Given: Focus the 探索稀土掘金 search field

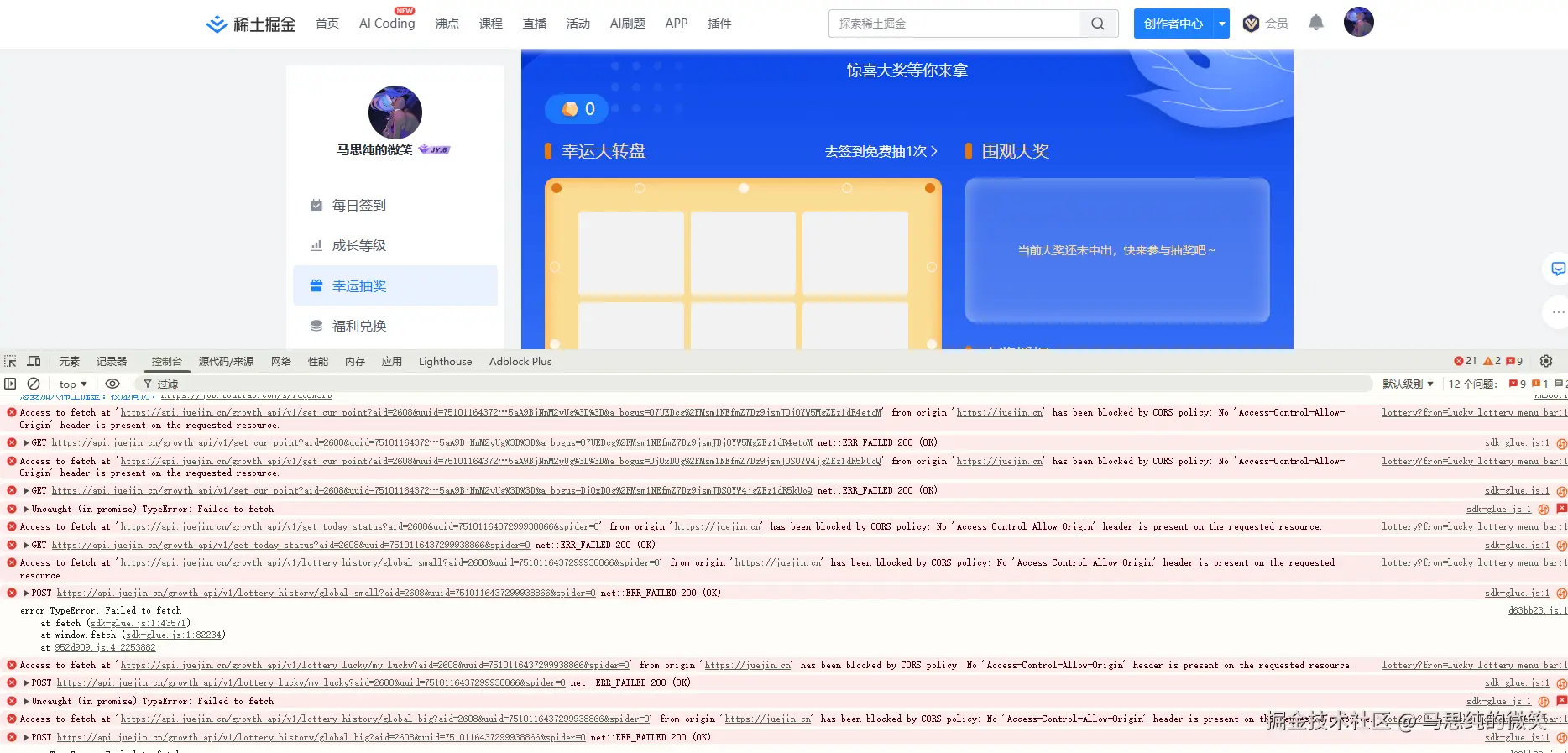Looking at the screenshot, I should click(x=955, y=24).
